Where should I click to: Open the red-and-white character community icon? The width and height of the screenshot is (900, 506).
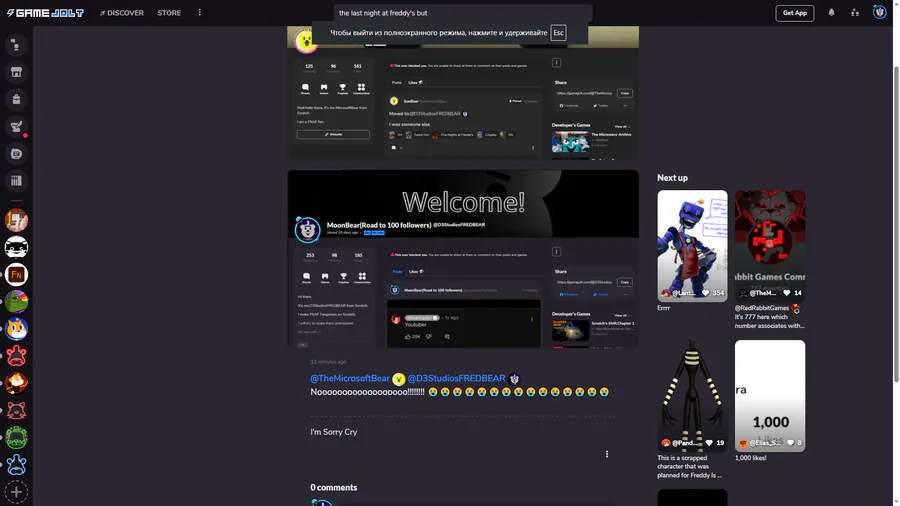[16, 383]
